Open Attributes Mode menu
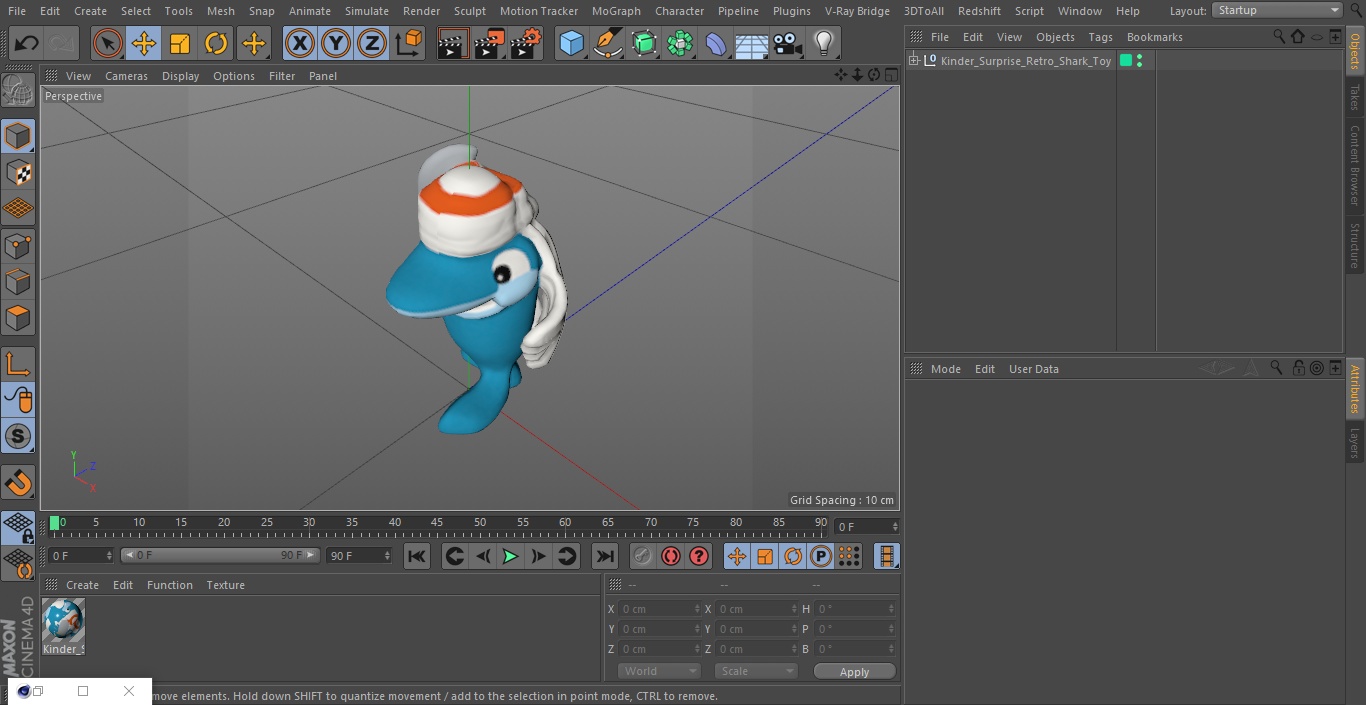This screenshot has height=705, width=1366. tap(946, 369)
